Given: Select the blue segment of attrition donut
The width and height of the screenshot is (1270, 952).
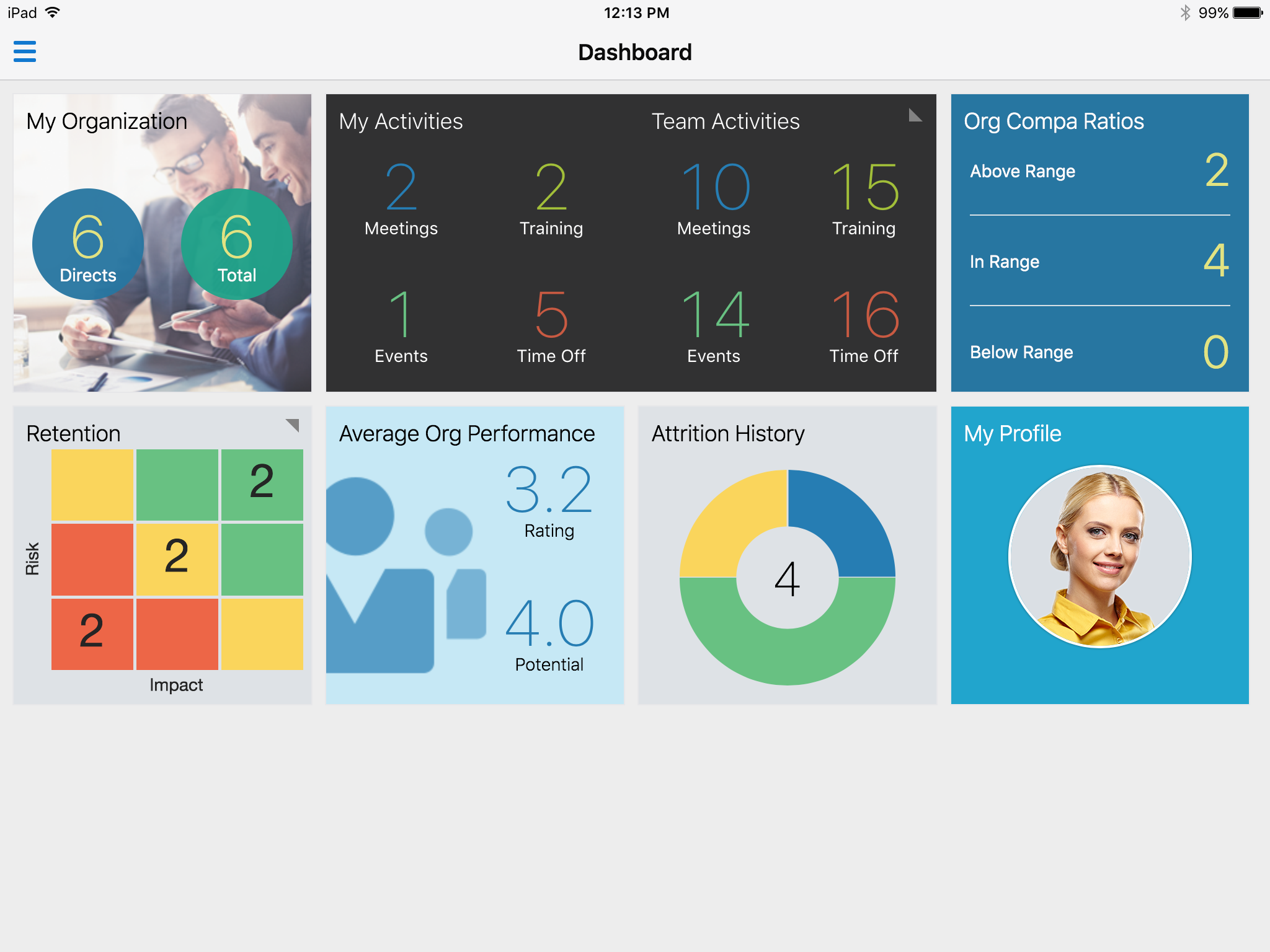Looking at the screenshot, I should point(843,521).
